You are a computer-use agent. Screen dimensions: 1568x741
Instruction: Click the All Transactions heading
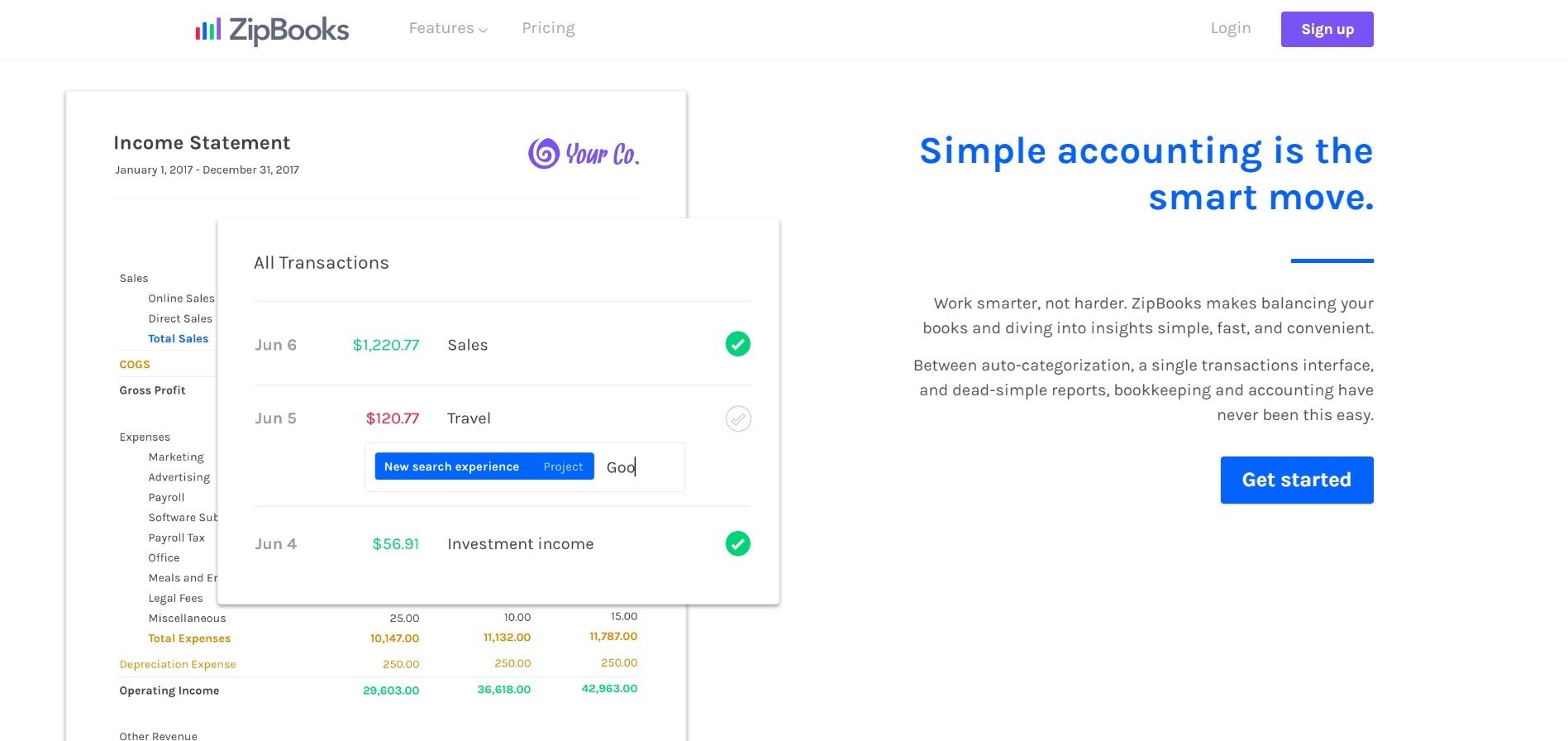(x=321, y=263)
